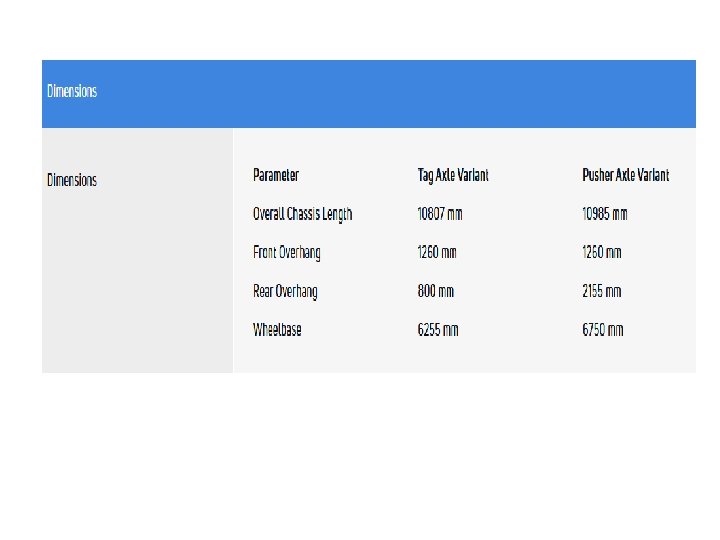Select the Pusher Axle Variant column header
720x540 pixels.
625,176
